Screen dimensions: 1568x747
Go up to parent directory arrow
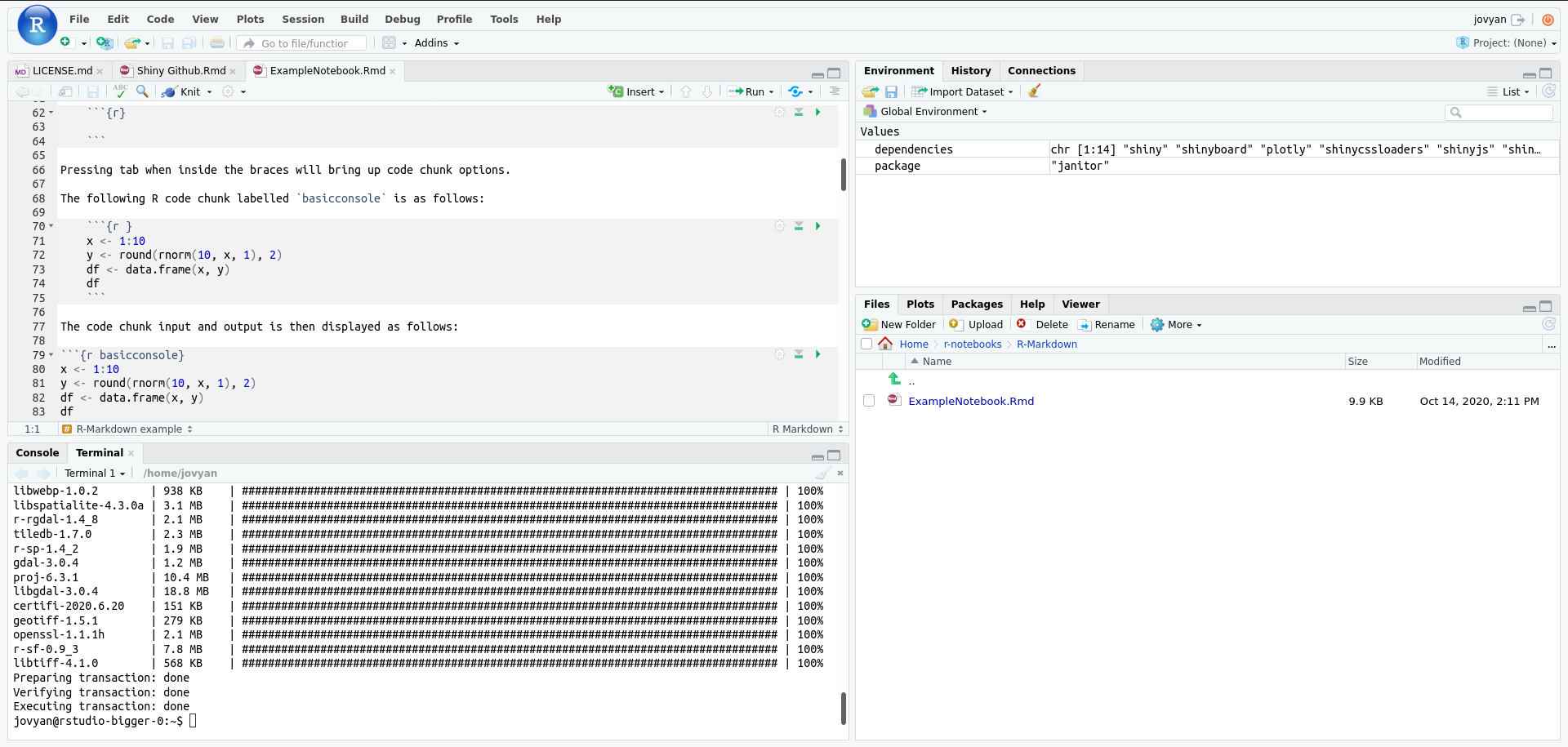tap(894, 379)
